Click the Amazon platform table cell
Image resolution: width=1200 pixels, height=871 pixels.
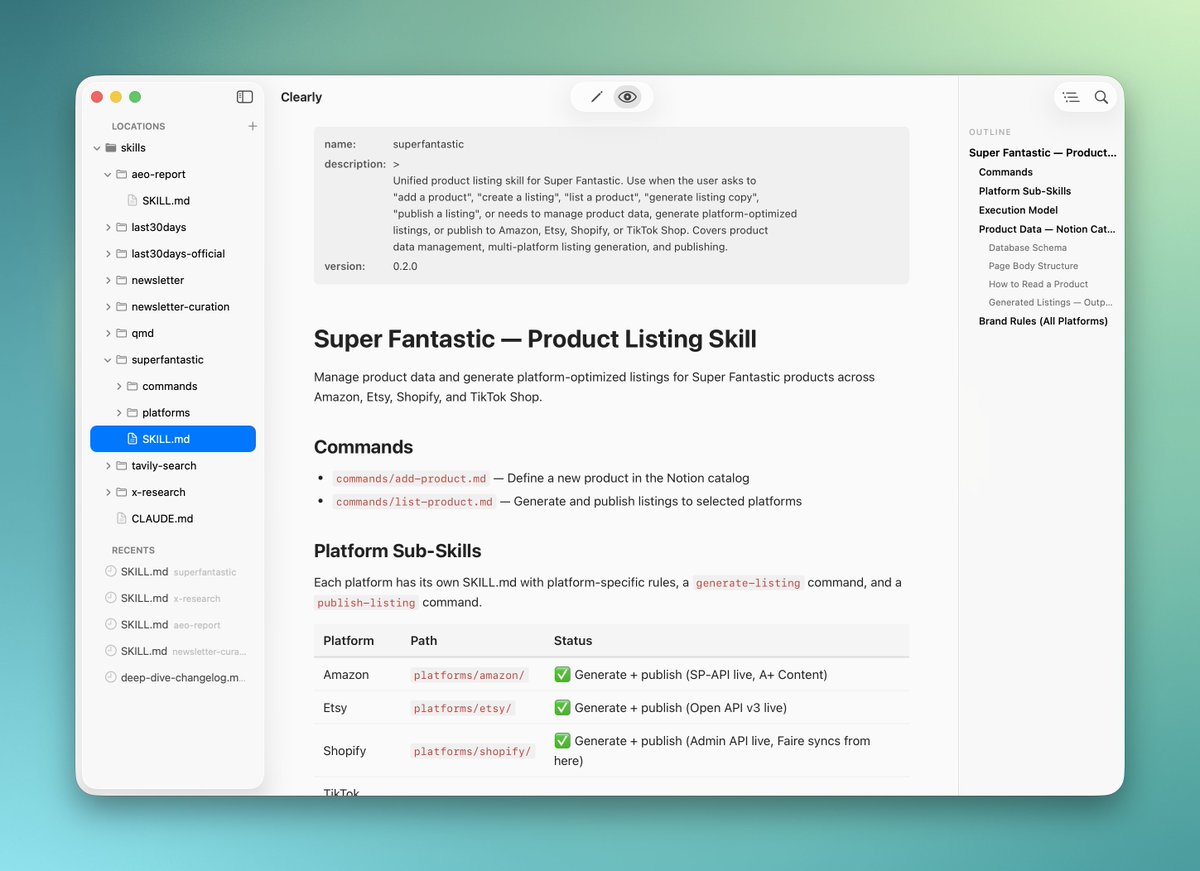[346, 675]
